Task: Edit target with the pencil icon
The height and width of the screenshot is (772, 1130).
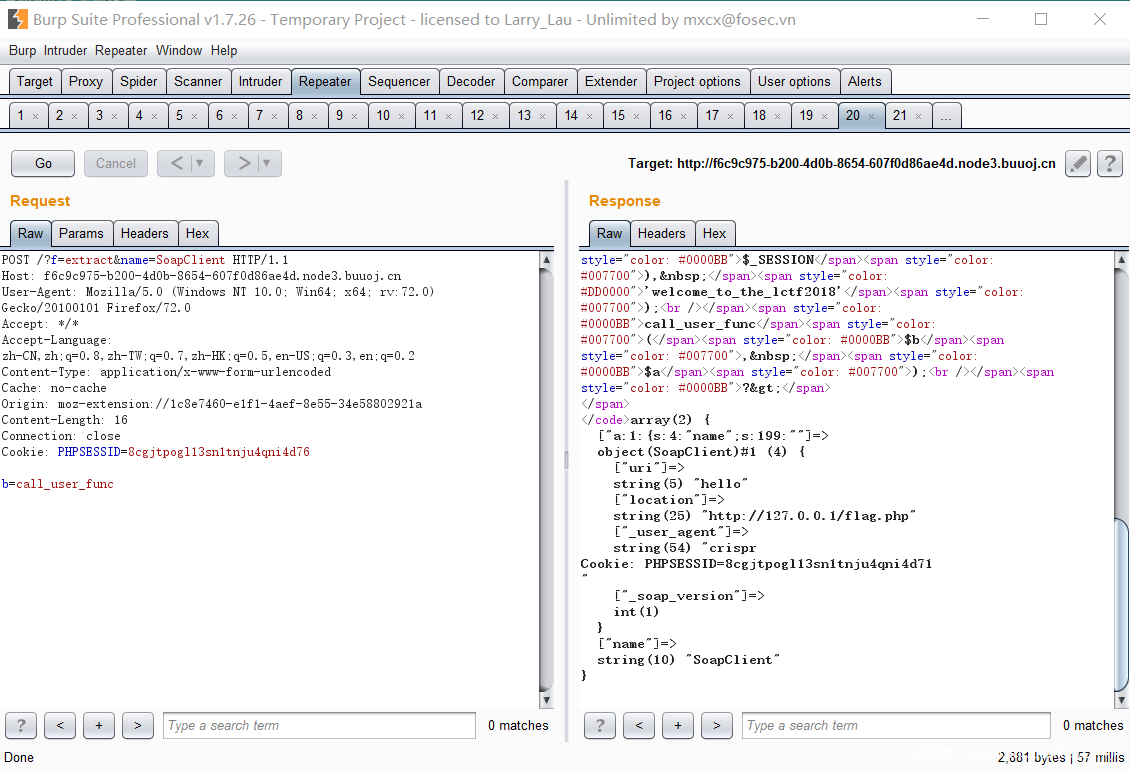Action: (x=1077, y=164)
